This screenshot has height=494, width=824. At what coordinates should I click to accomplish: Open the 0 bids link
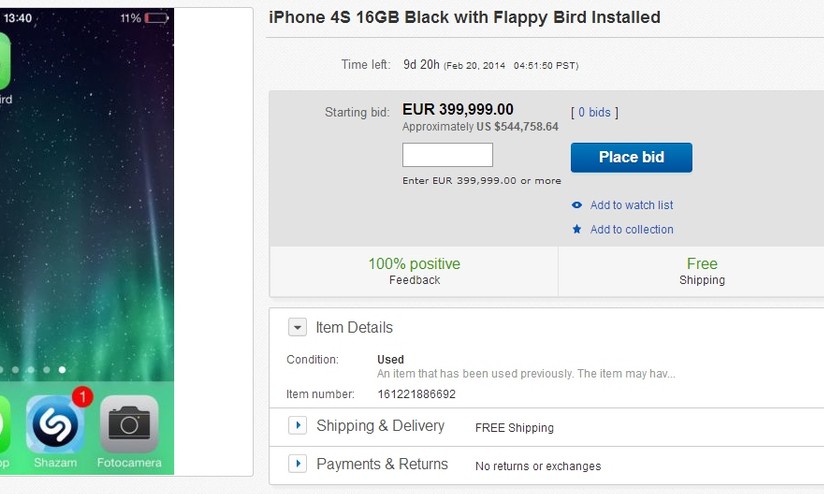click(x=594, y=112)
